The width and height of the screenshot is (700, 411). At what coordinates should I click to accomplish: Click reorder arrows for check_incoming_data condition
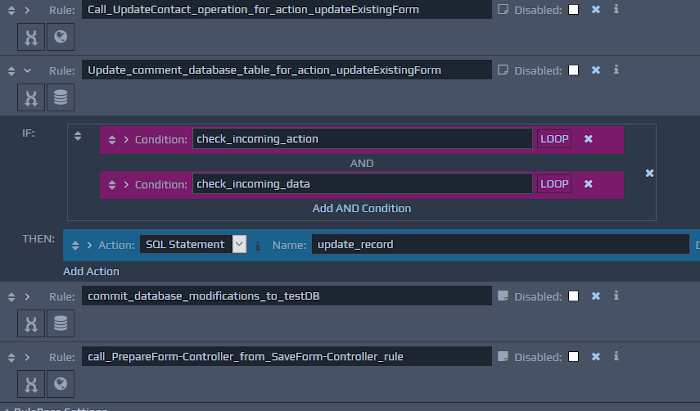[x=112, y=185]
